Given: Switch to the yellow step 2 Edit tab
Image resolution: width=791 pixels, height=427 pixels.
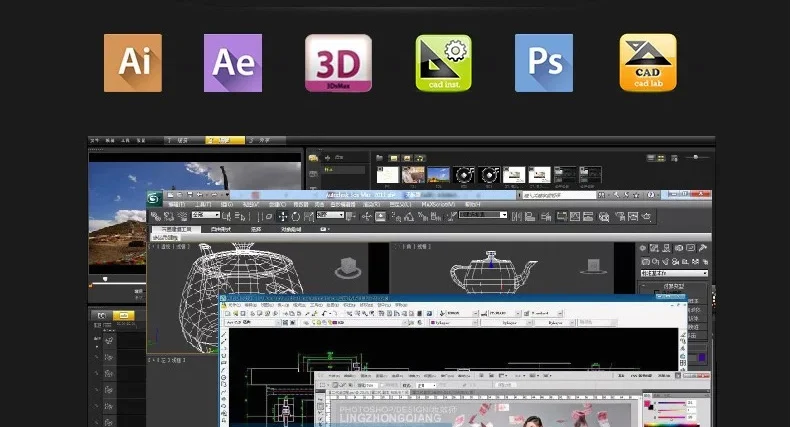Looking at the screenshot, I should pyautogui.click(x=224, y=140).
